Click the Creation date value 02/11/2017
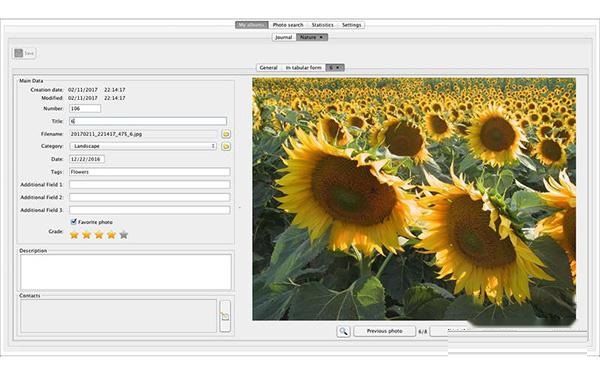The image size is (600, 375). 83,90
